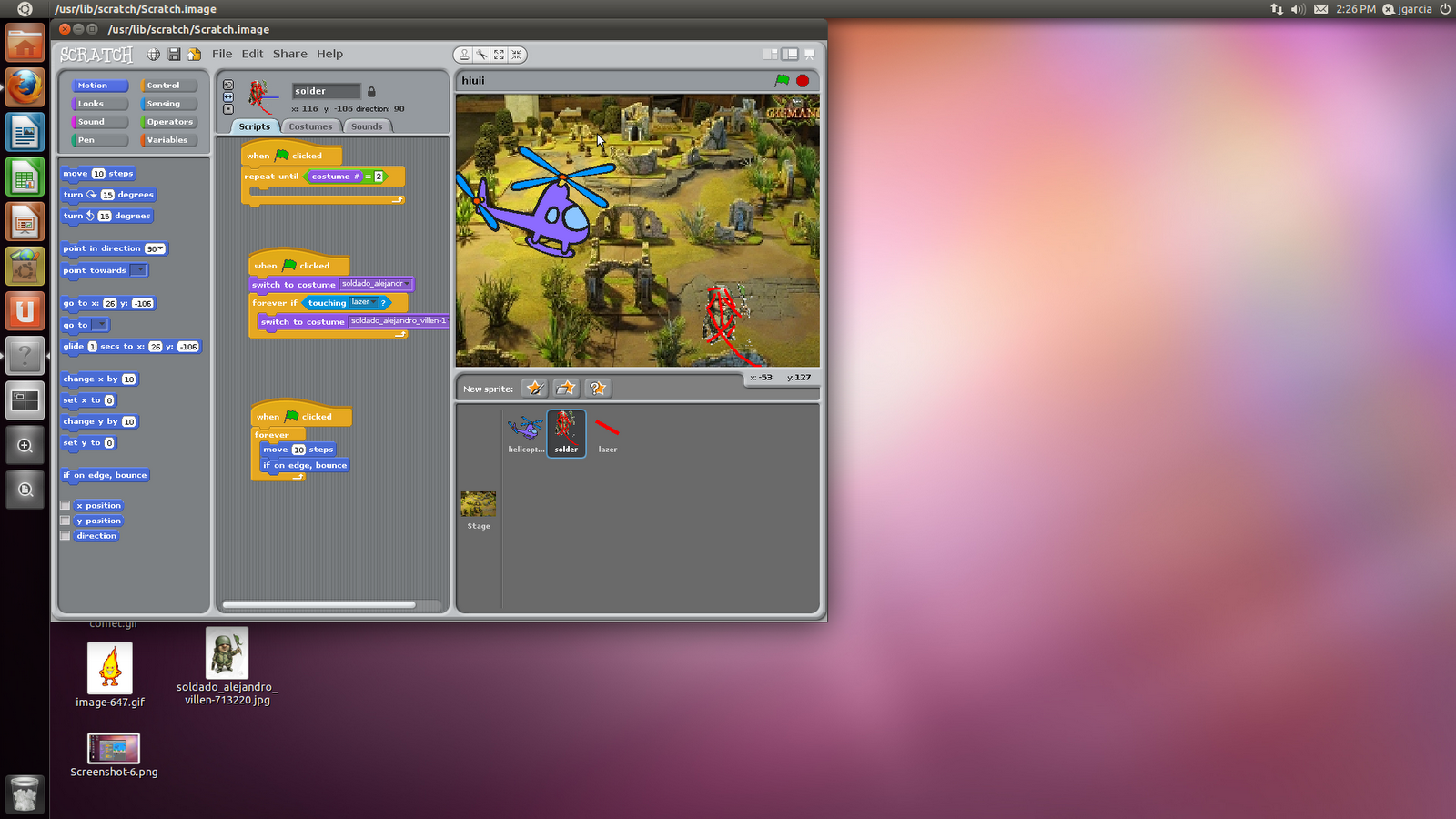The image size is (1456, 819).
Task: Open volume indicator in top panel
Action: coord(1298,9)
